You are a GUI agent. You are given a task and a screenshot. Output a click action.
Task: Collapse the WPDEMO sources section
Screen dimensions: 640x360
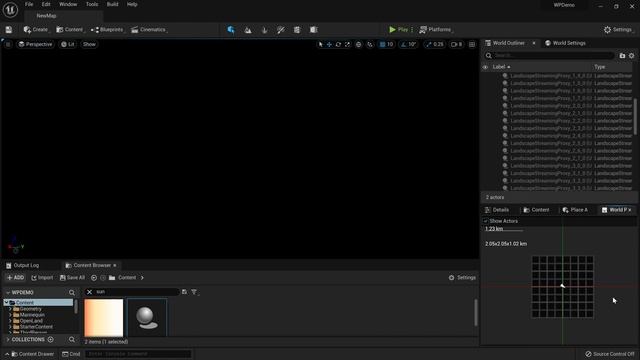[8, 292]
